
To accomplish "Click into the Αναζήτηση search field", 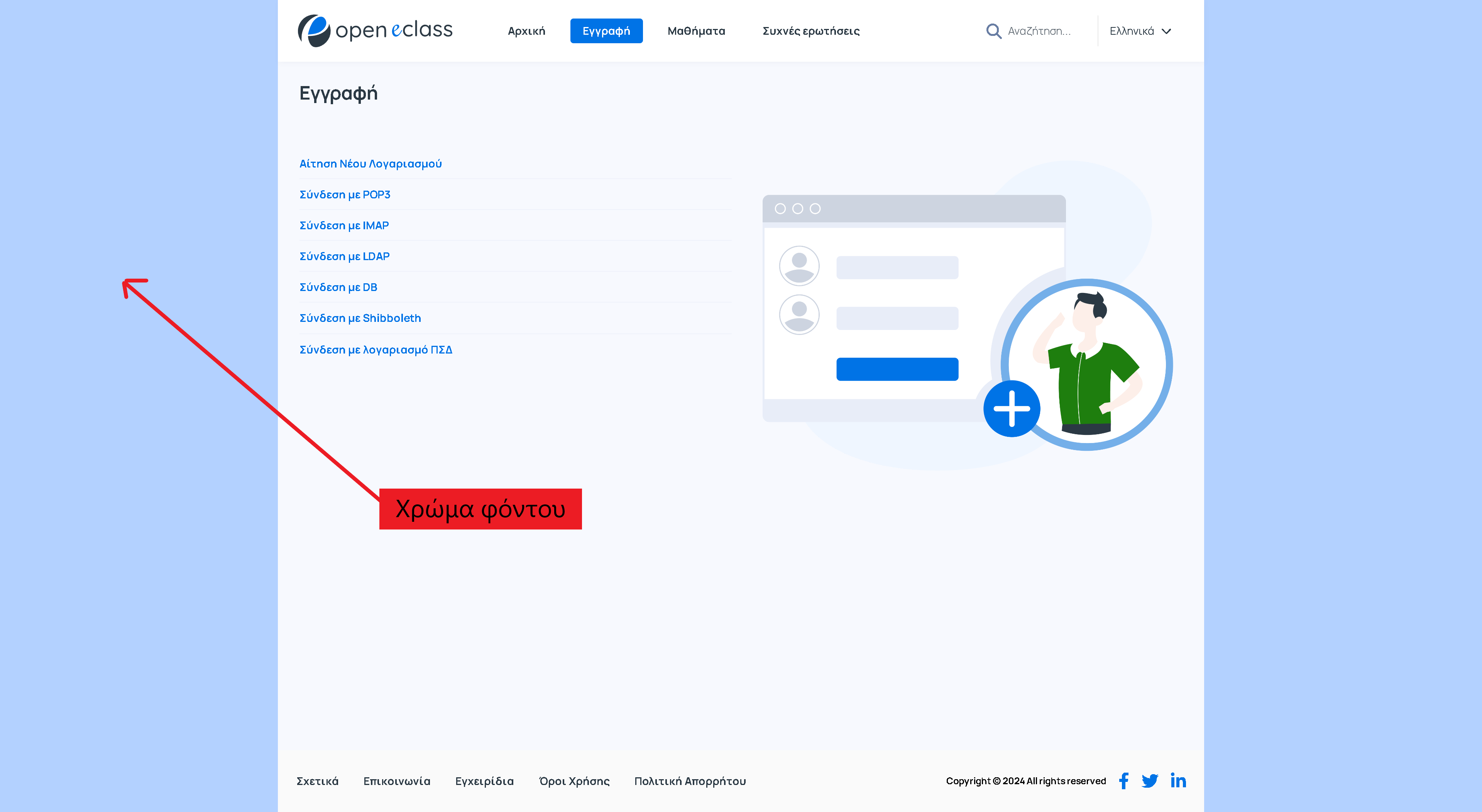I will pyautogui.click(x=1039, y=31).
